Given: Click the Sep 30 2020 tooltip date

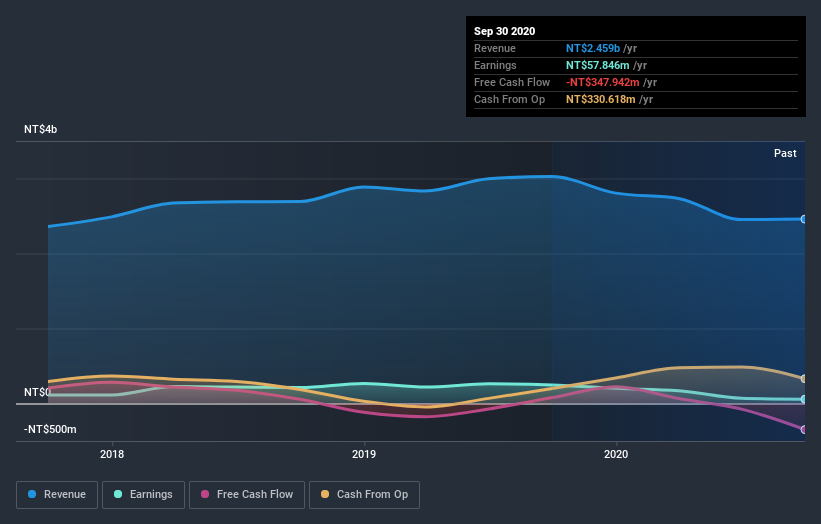Looking at the screenshot, I should click(504, 31).
